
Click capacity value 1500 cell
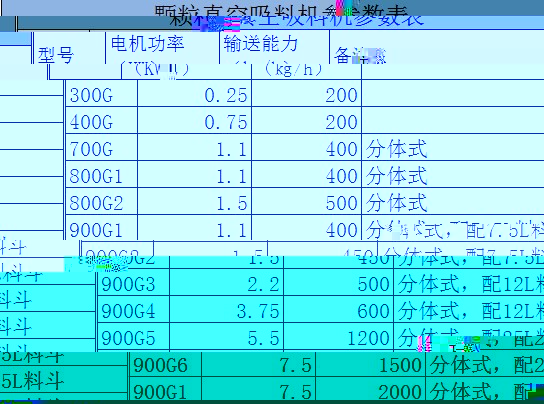(371, 364)
